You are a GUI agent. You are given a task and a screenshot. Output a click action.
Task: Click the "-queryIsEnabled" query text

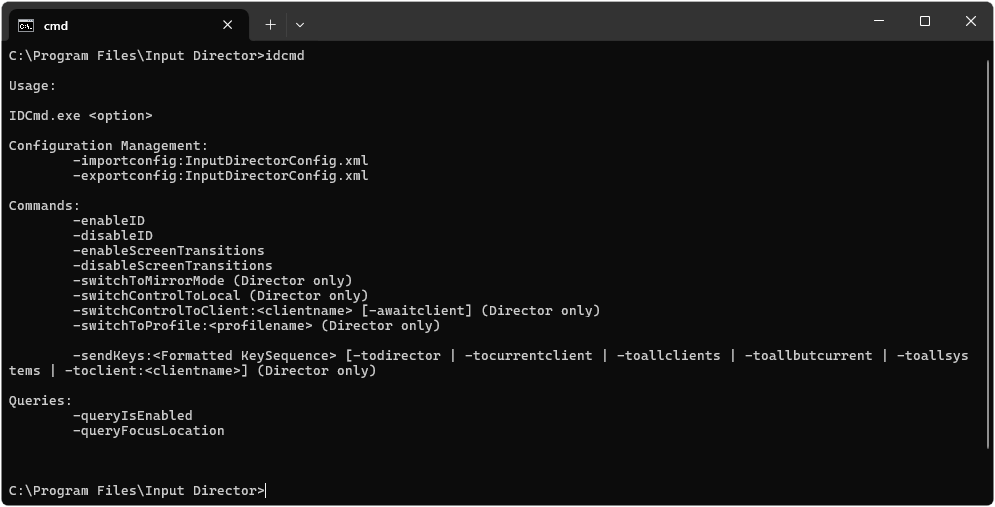click(133, 415)
